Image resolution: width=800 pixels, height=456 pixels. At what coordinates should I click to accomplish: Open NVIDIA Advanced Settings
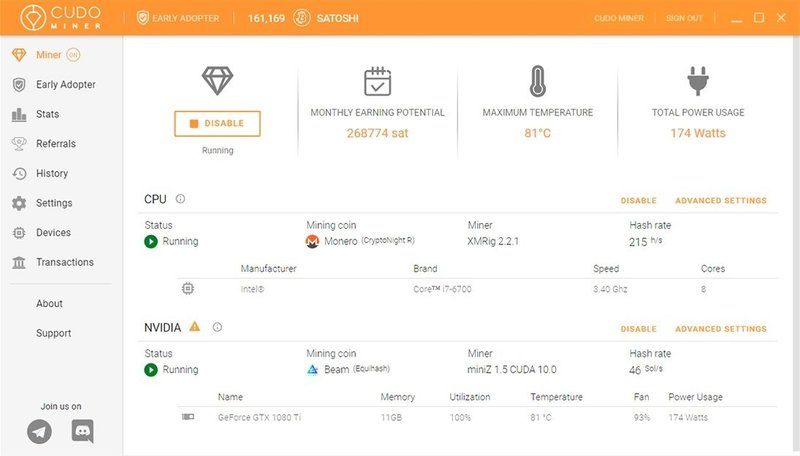(x=721, y=329)
